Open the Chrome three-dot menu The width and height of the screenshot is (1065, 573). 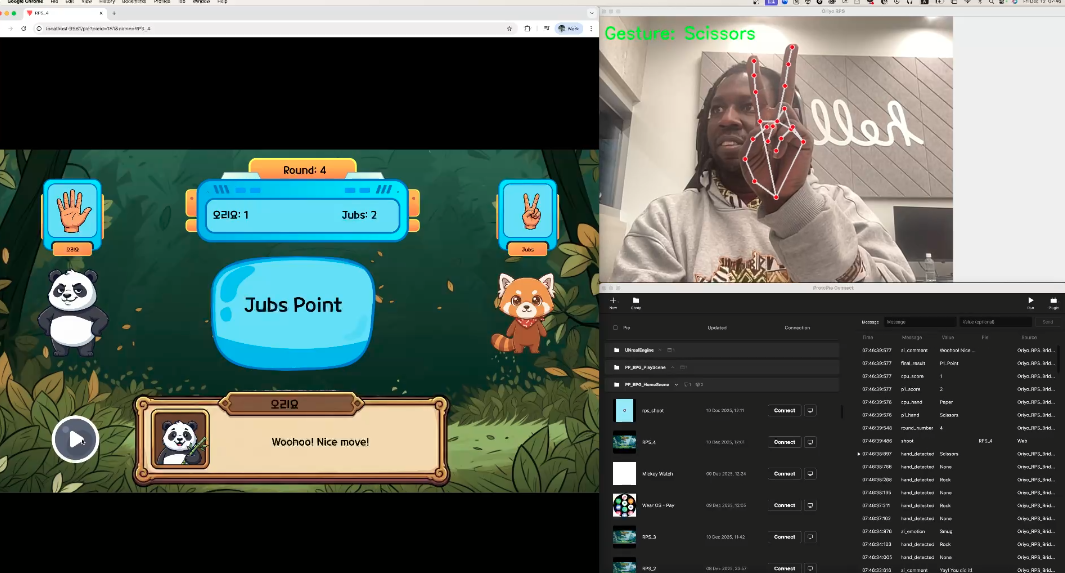(591, 29)
